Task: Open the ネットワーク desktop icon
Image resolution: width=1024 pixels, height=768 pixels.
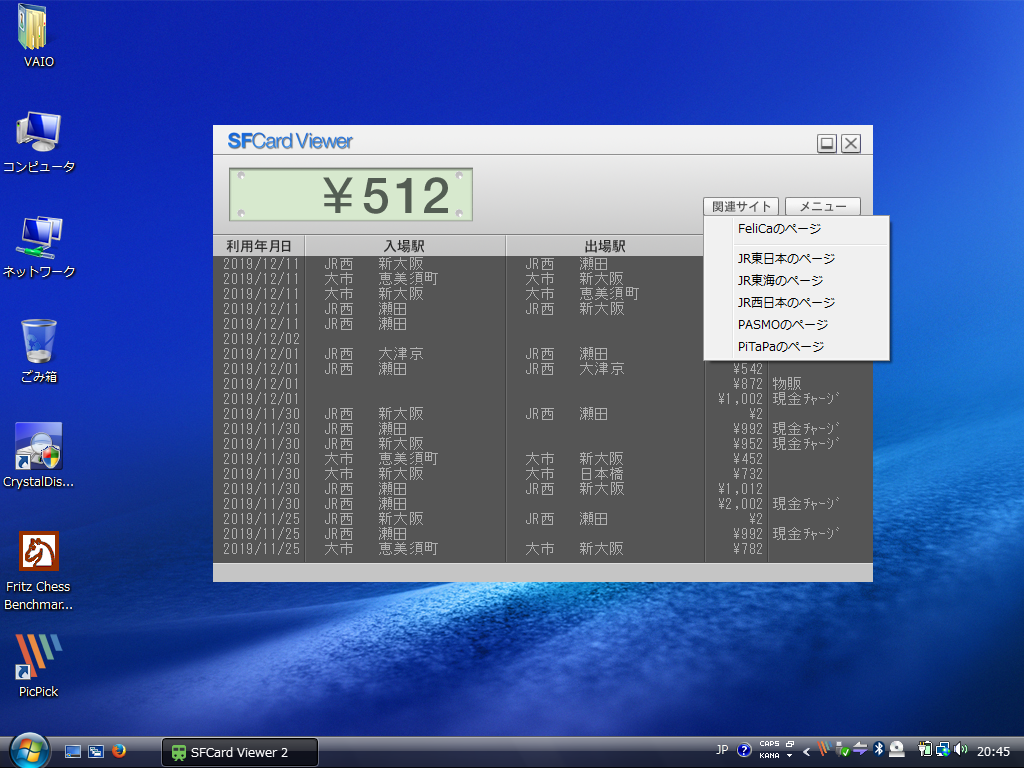Action: [39, 248]
